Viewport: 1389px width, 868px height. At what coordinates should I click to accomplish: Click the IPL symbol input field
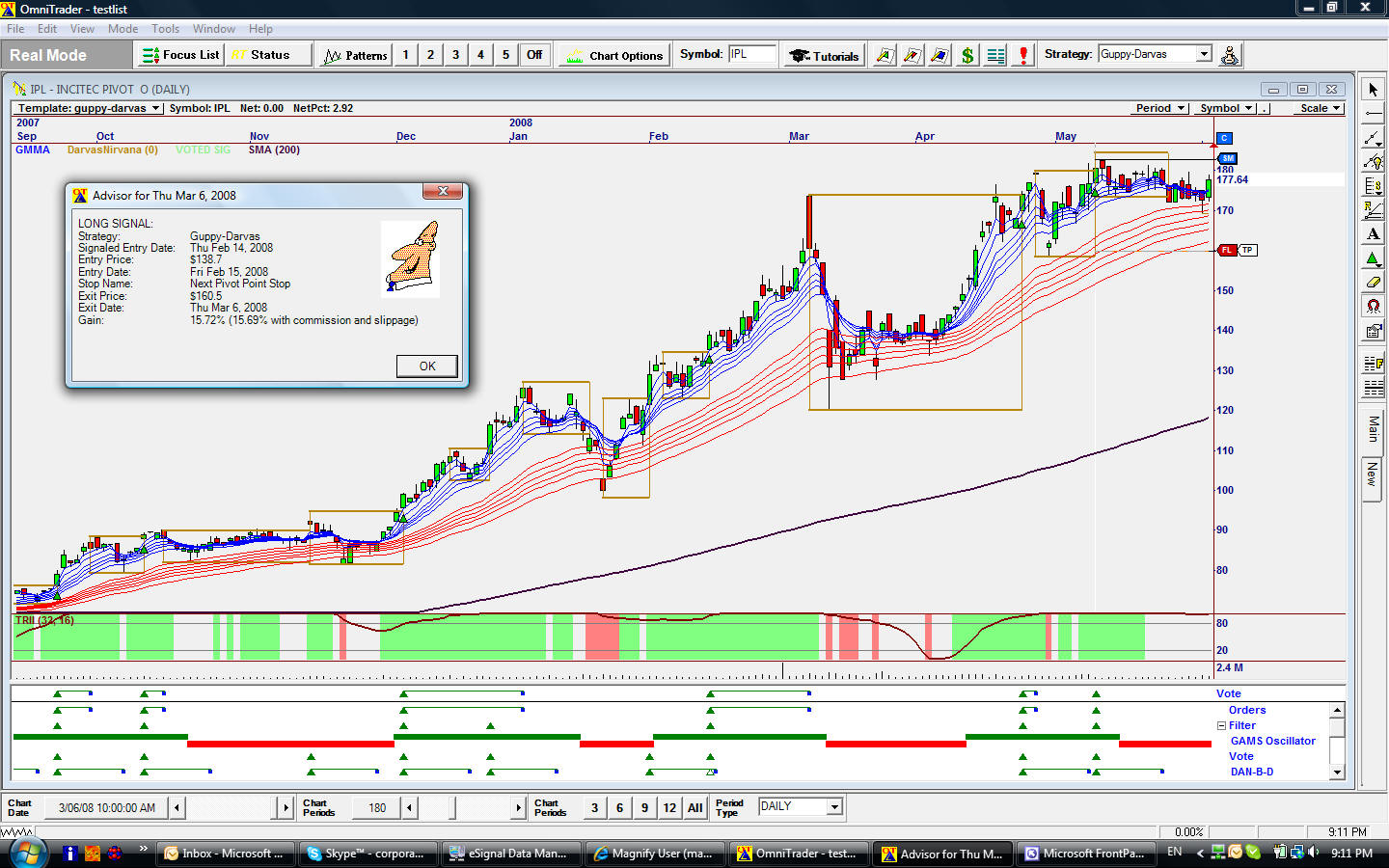coord(751,54)
